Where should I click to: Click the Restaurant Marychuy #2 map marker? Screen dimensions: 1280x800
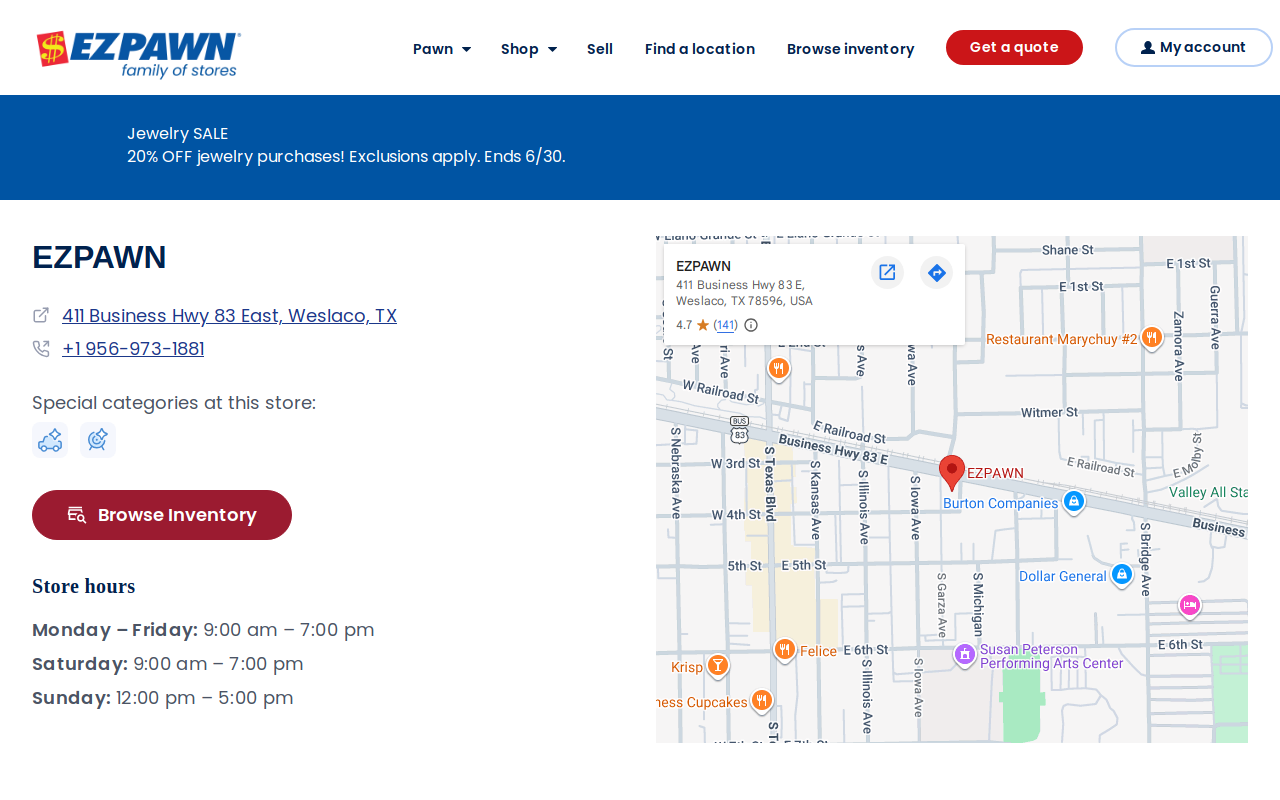1152,338
